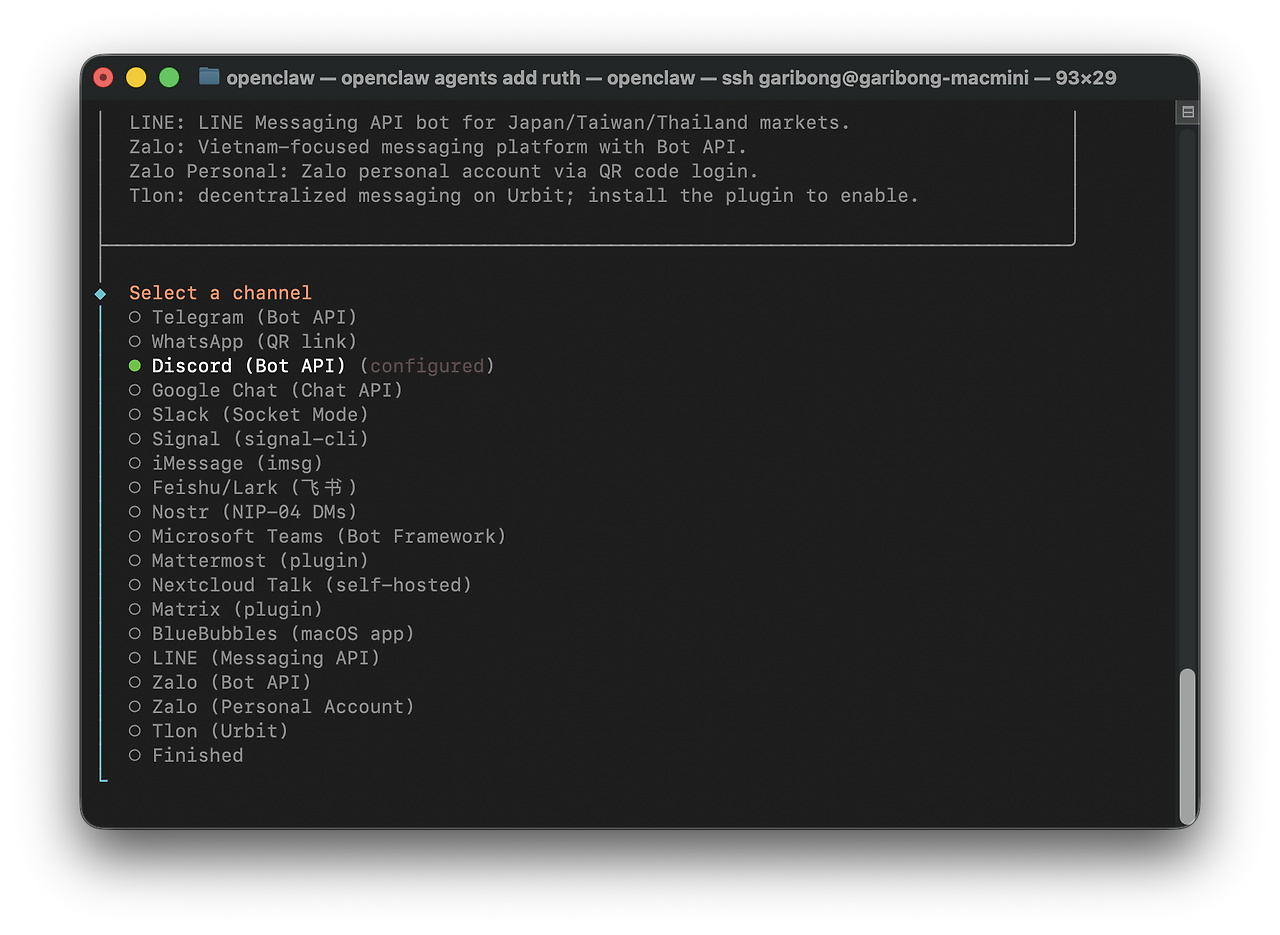The image size is (1280, 935).
Task: Click the gray '(configured)' label next to Discord
Action: click(x=427, y=366)
